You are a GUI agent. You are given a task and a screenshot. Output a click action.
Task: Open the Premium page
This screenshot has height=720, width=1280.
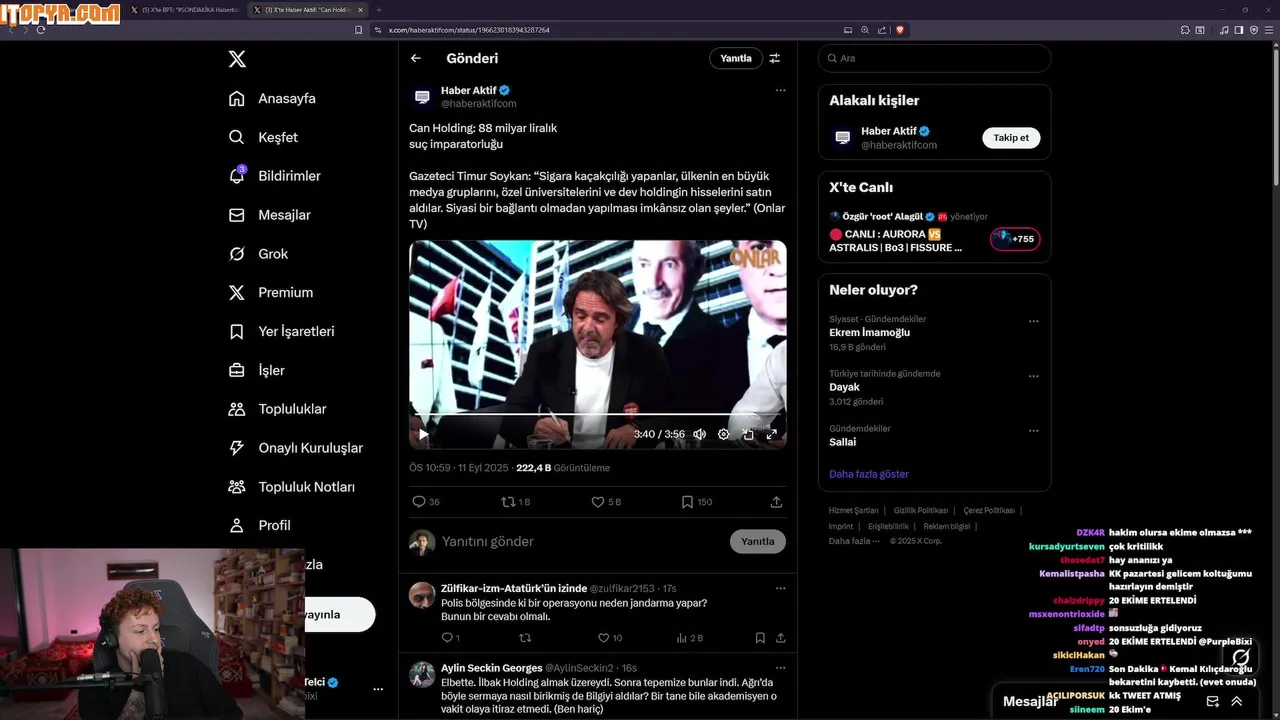point(271,292)
